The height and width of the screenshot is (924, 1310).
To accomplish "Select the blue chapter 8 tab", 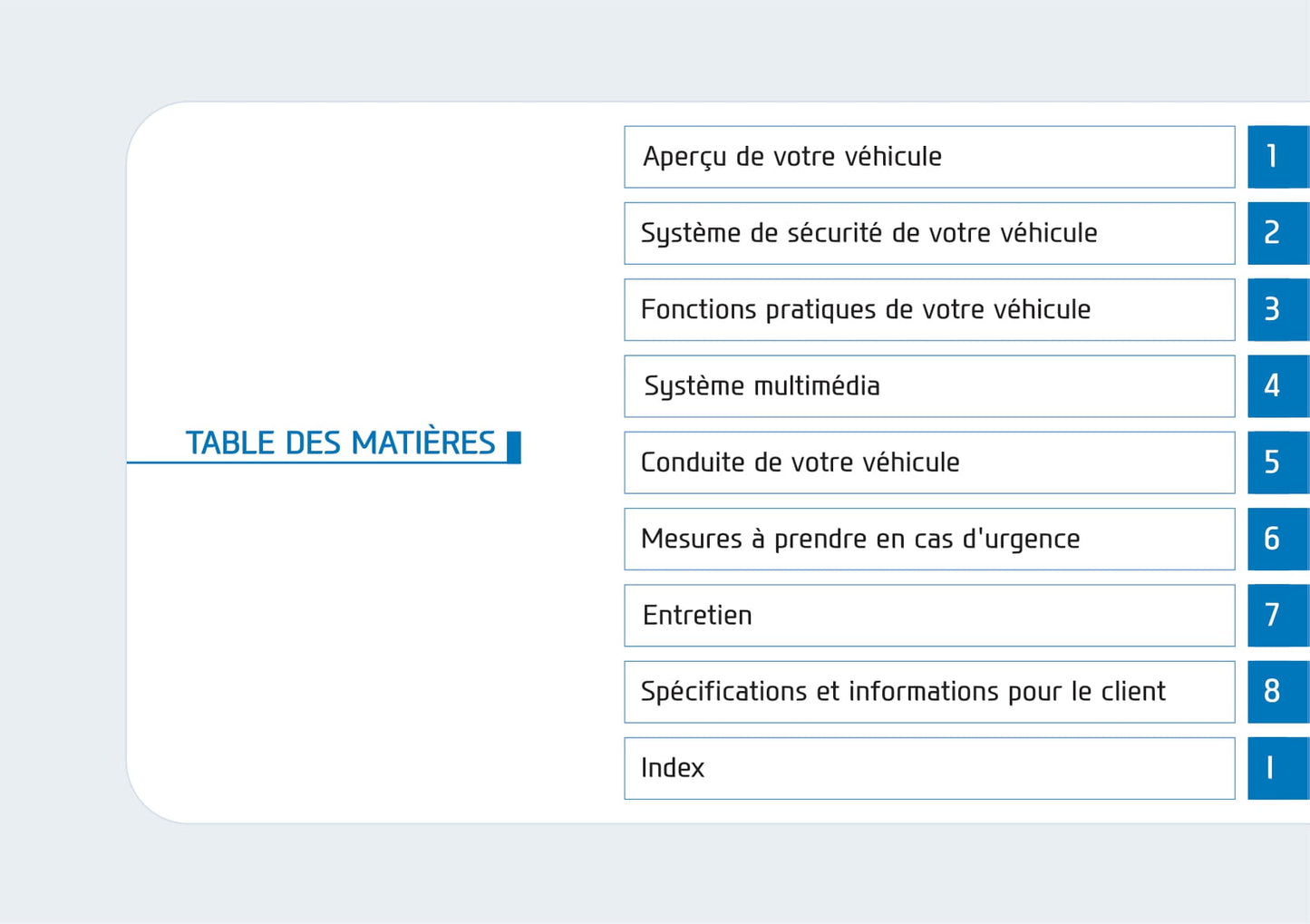I will click(1277, 692).
